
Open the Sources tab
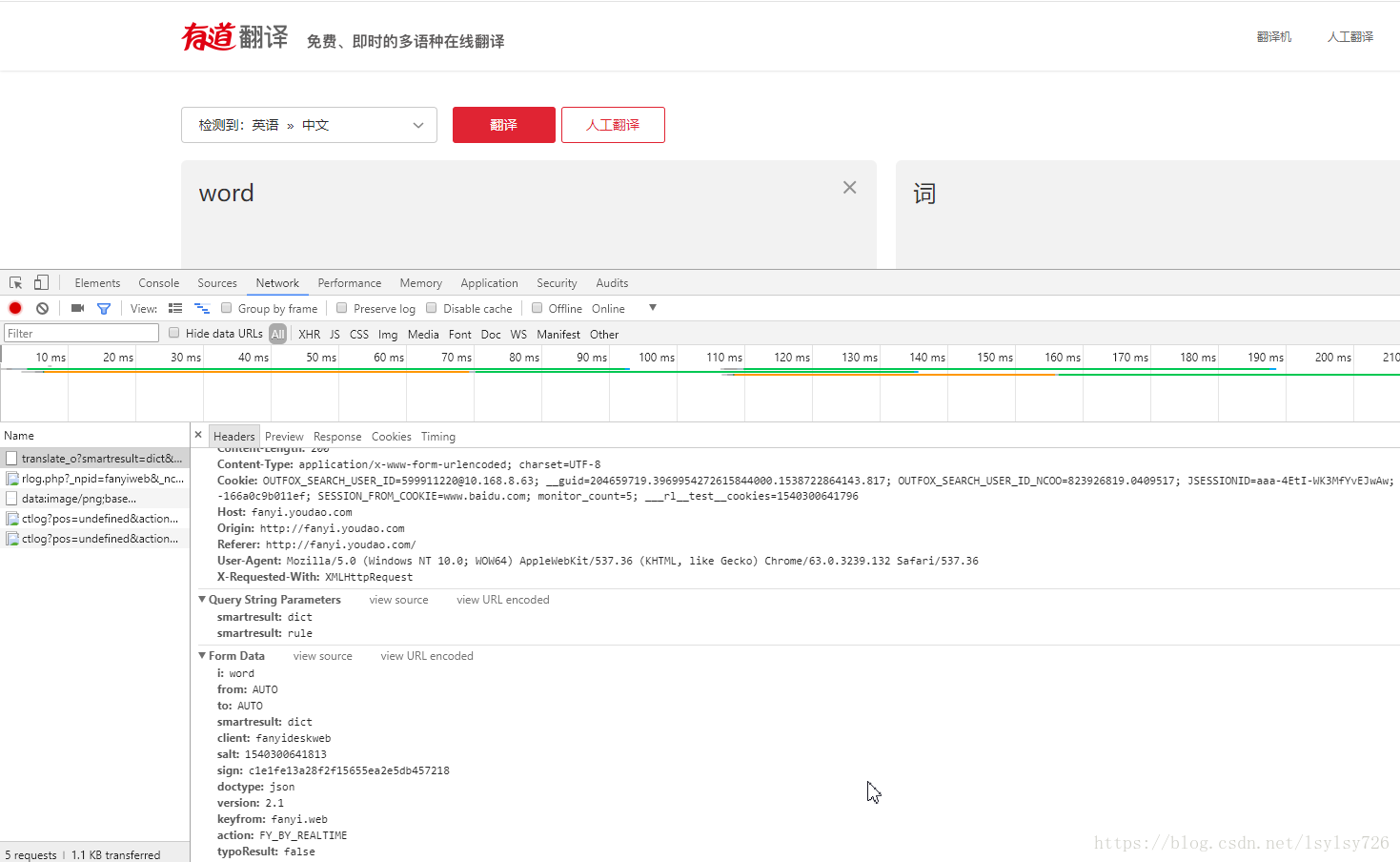pyautogui.click(x=217, y=283)
